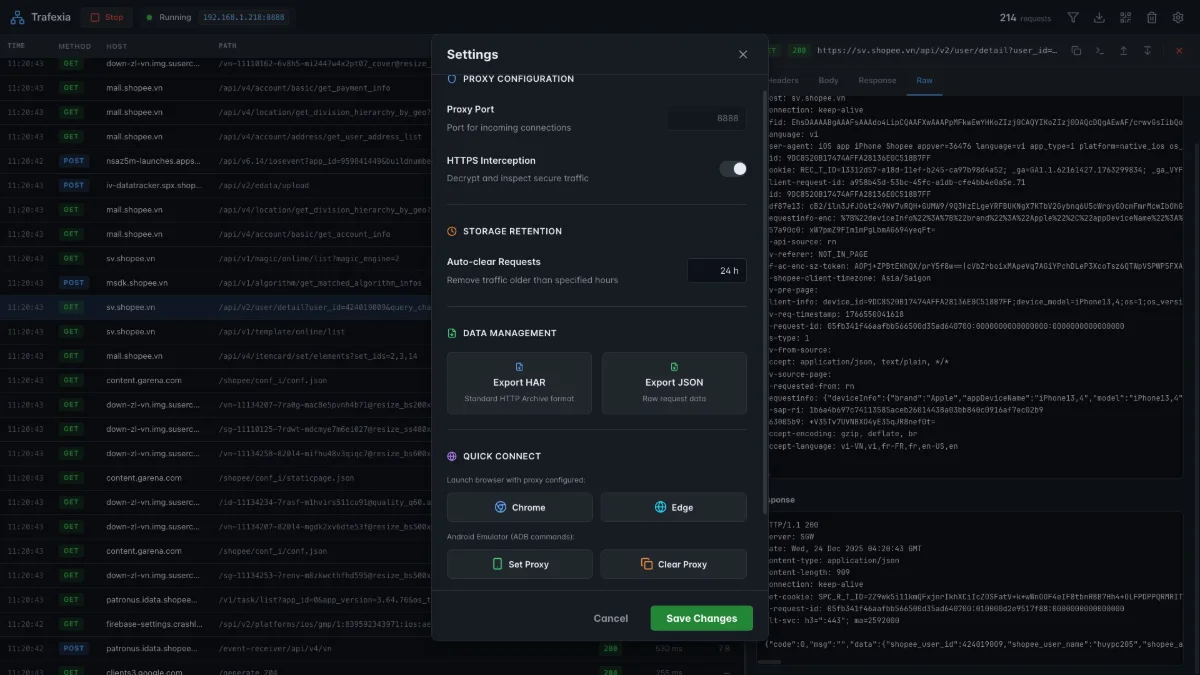This screenshot has width=1200, height=675.
Task: Open the QR code icon near the request counter
Action: pos(1126,17)
